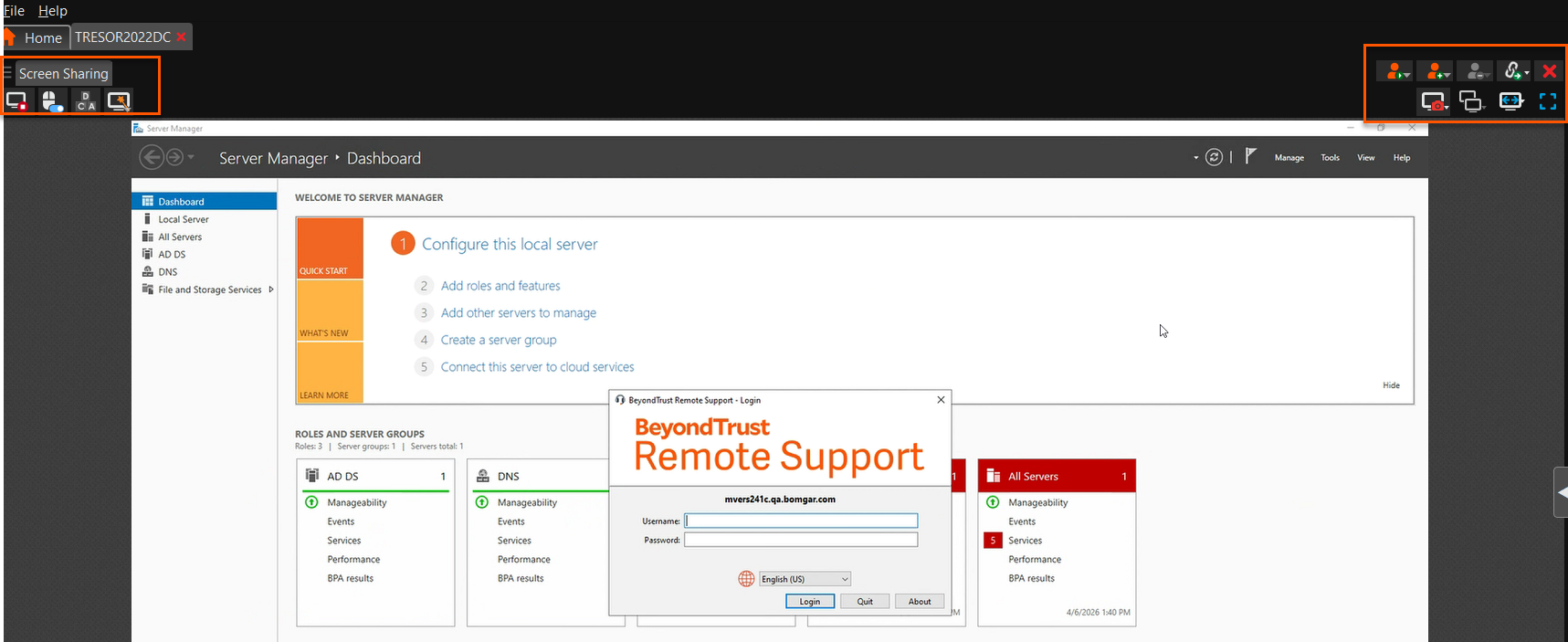This screenshot has width=1568, height=642.
Task: Click the Server Manager forward arrow
Action: pyautogui.click(x=174, y=158)
